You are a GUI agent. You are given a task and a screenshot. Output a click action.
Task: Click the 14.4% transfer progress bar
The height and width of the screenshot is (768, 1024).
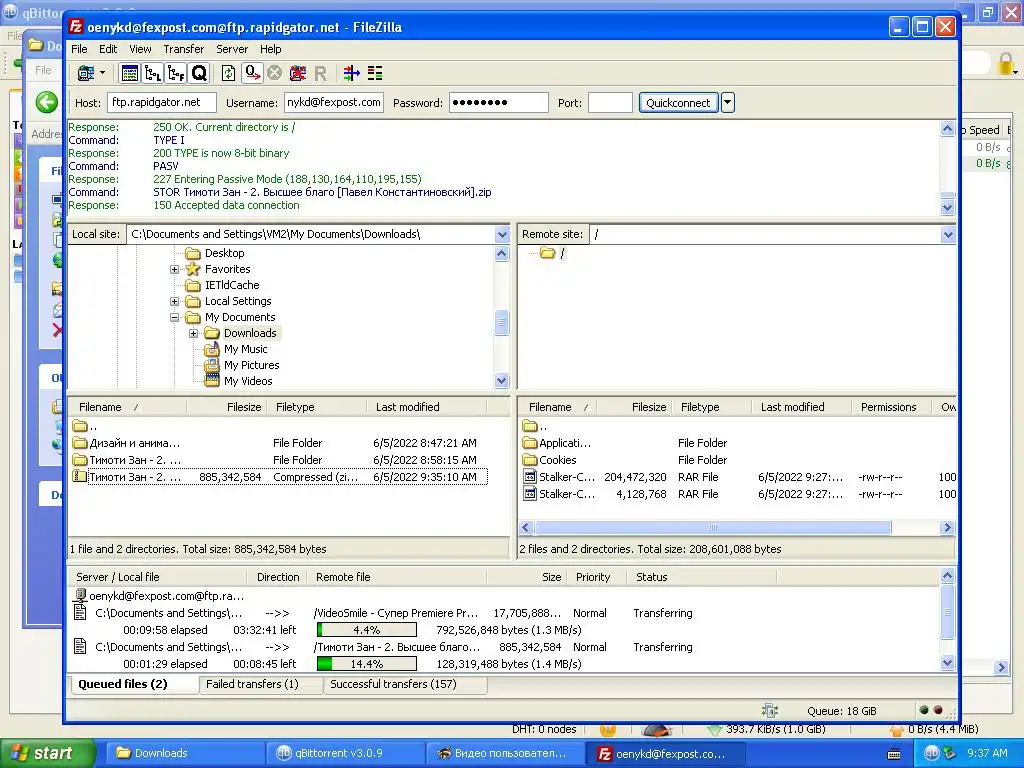366,664
